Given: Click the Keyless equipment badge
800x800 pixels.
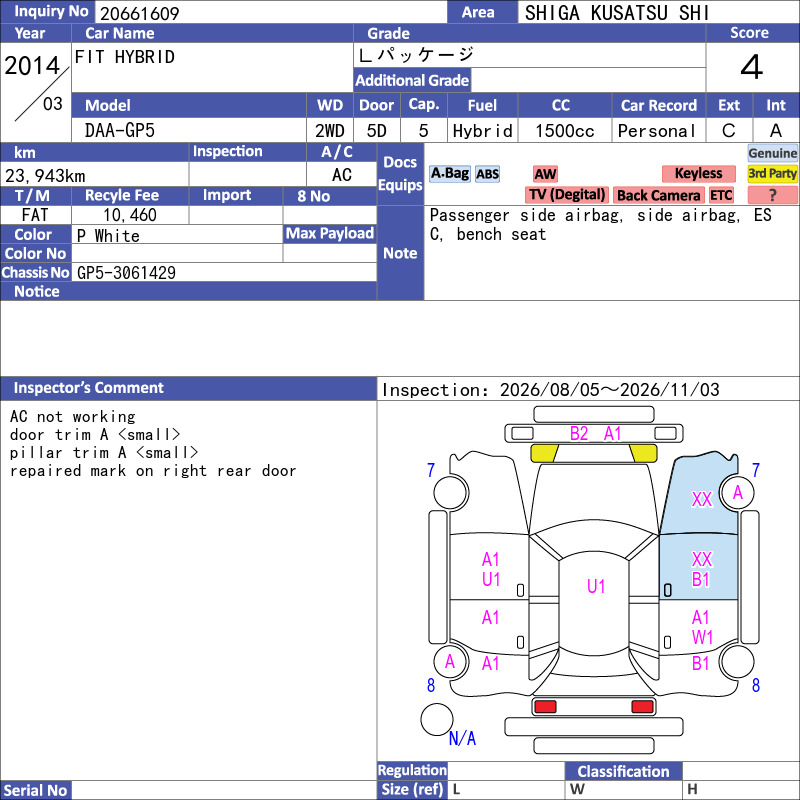Looking at the screenshot, I should click(x=698, y=173).
